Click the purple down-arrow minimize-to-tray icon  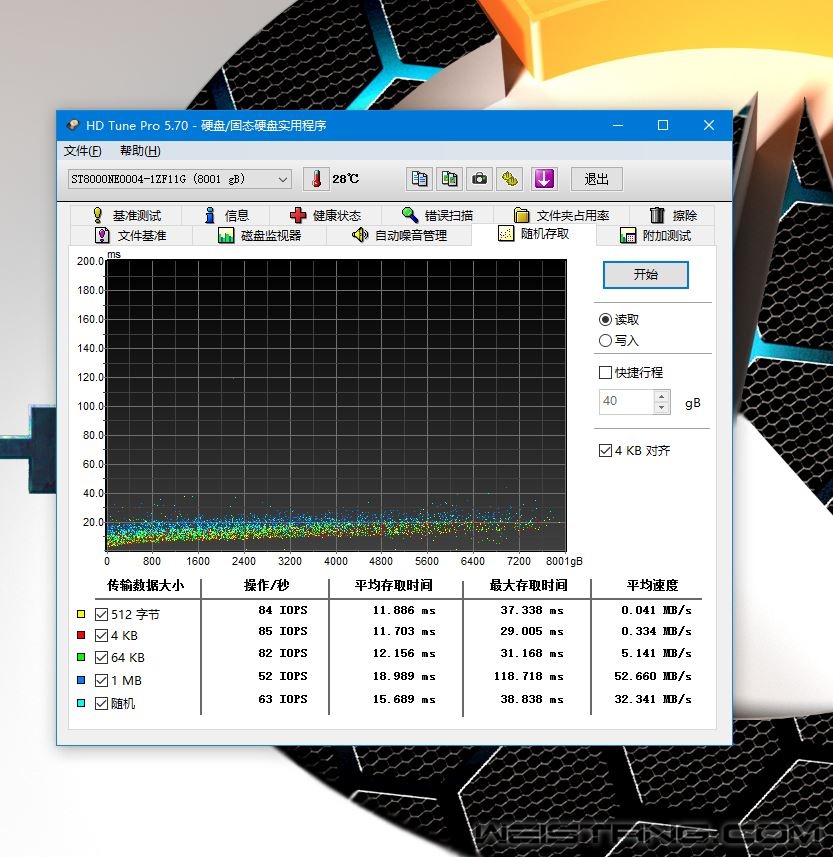544,179
